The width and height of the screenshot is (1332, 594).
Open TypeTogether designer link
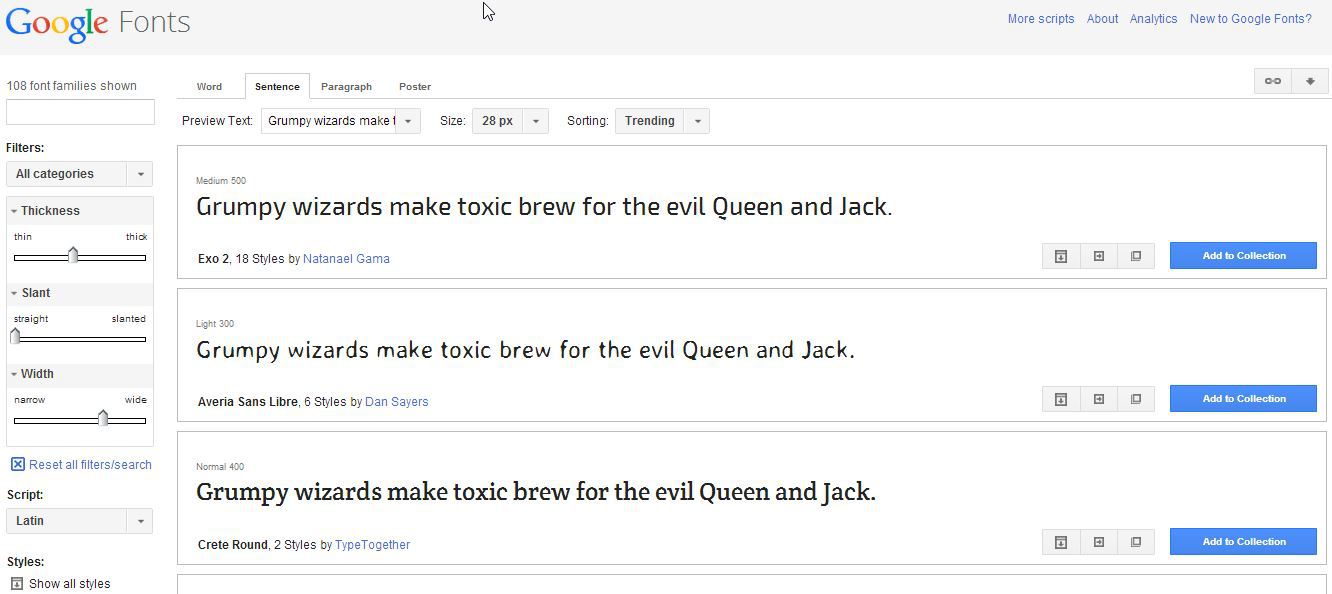372,545
